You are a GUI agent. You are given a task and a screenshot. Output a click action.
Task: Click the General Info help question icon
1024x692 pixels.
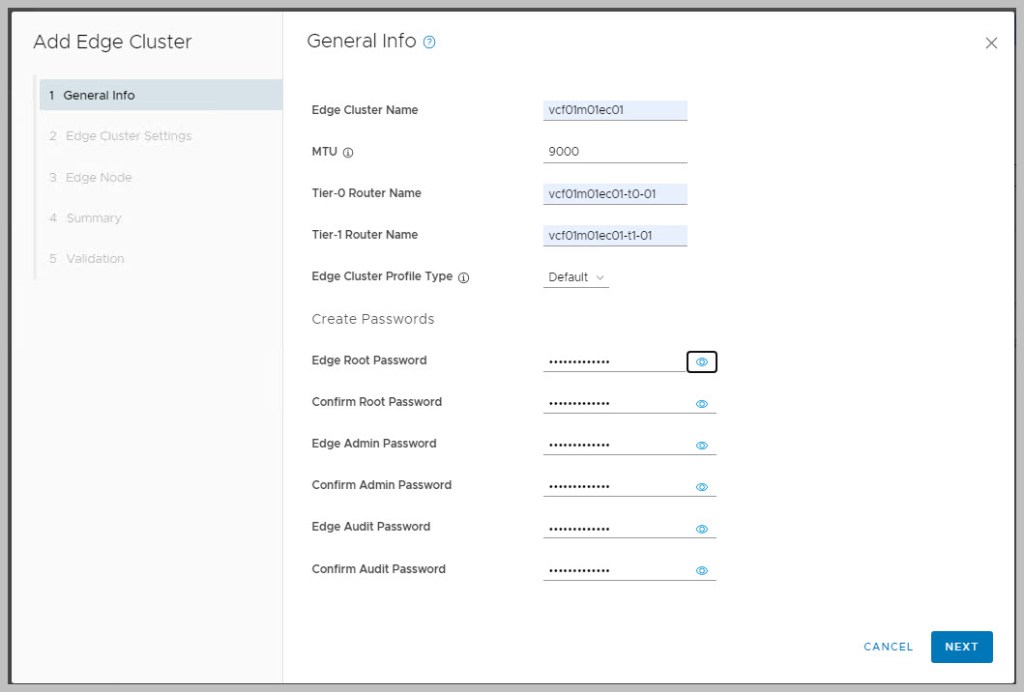[430, 42]
